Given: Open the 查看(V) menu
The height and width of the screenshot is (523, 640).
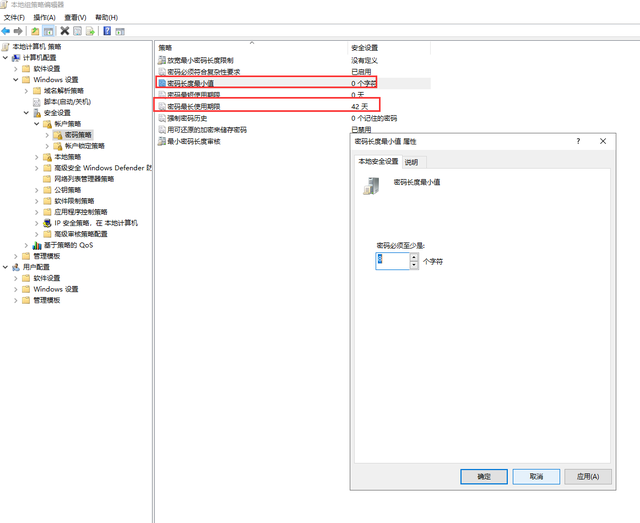Looking at the screenshot, I should tap(76, 18).
